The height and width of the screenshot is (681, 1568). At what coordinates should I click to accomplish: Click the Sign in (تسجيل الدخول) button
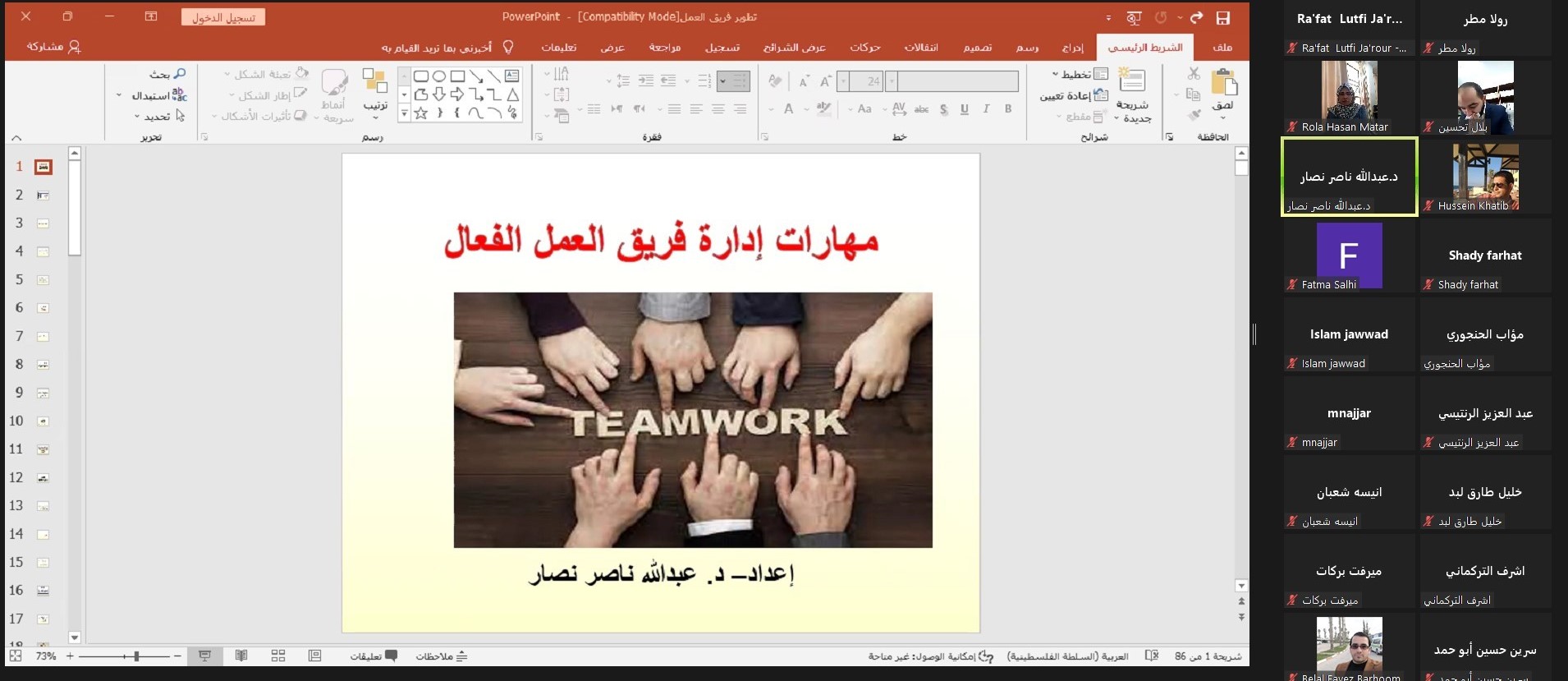coord(223,17)
